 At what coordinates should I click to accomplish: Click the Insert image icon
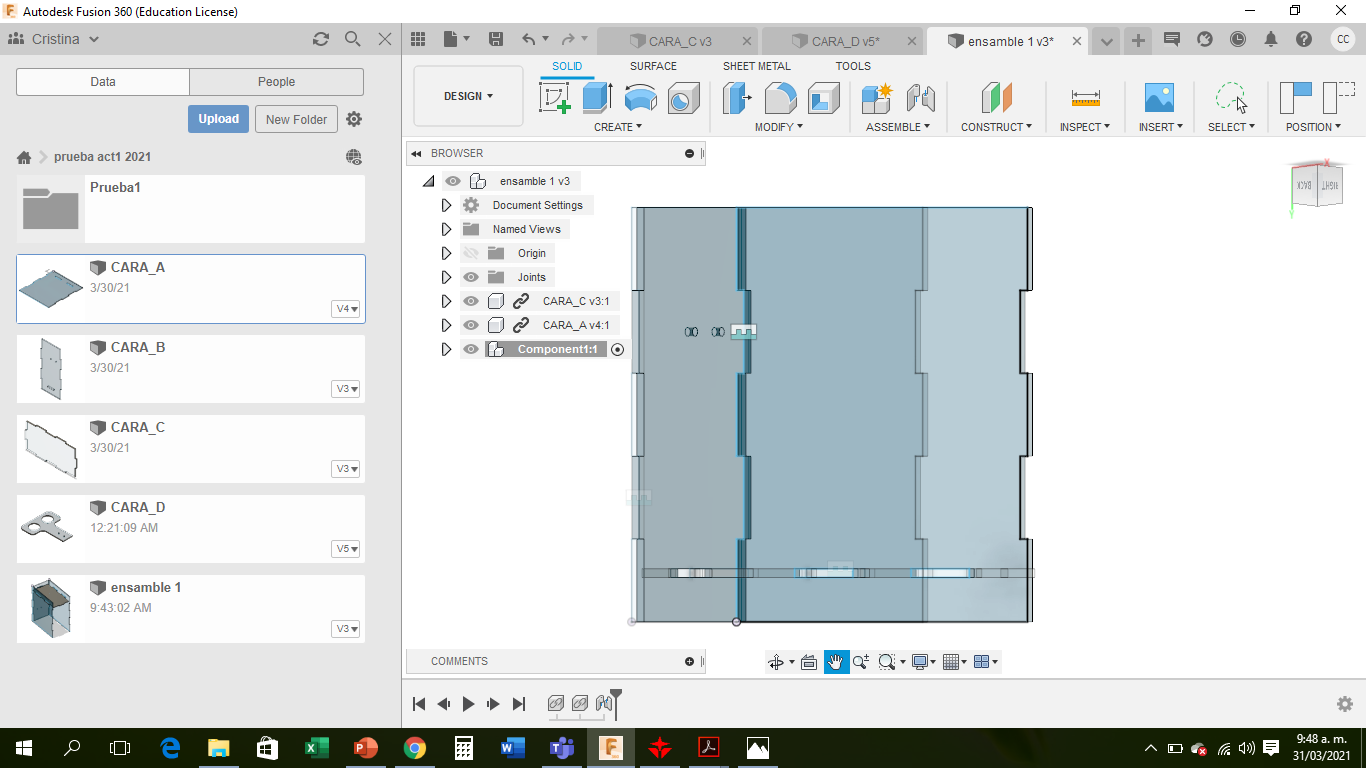1159,98
